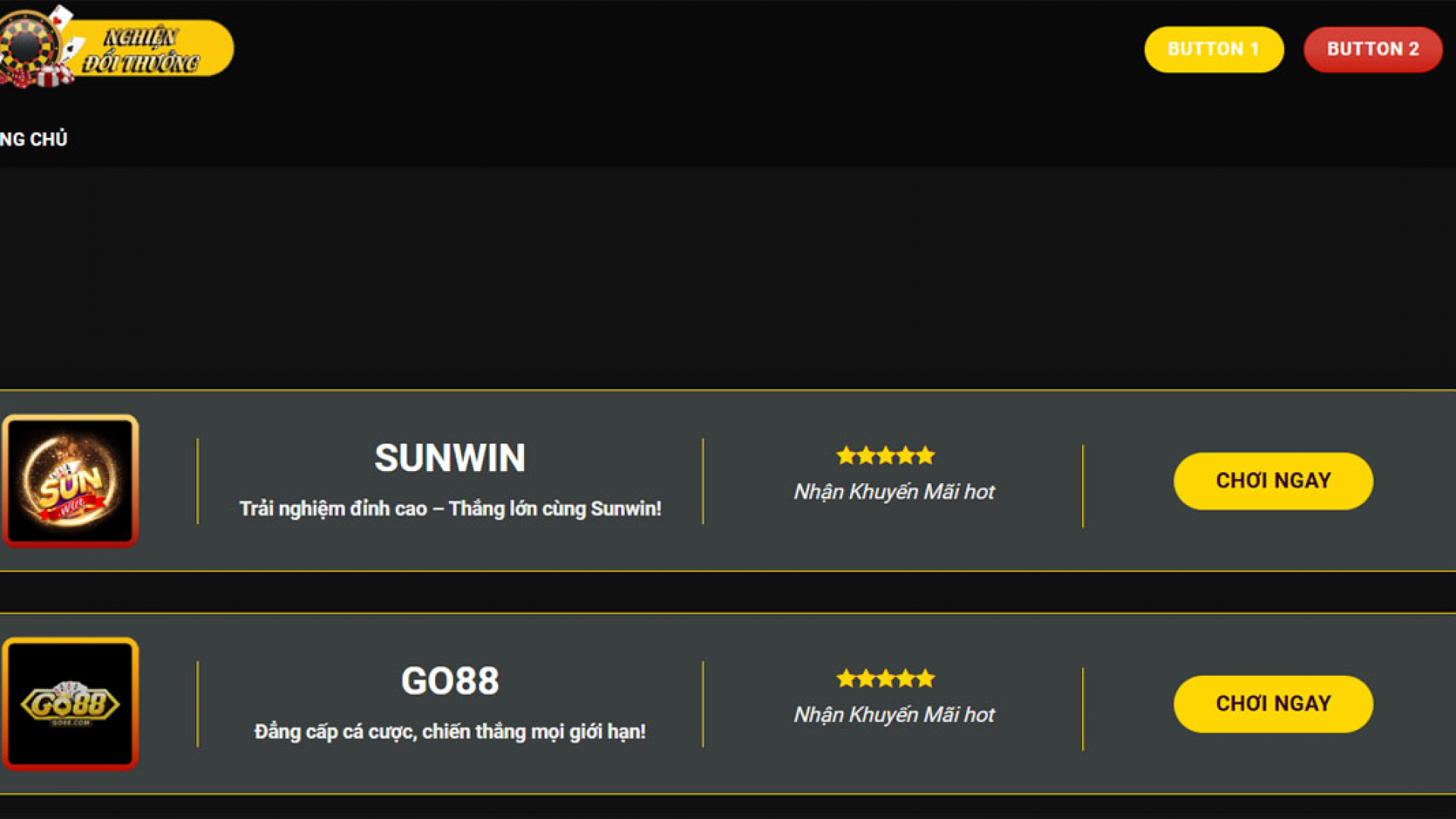Open the Trang Chủ menu item

33,140
